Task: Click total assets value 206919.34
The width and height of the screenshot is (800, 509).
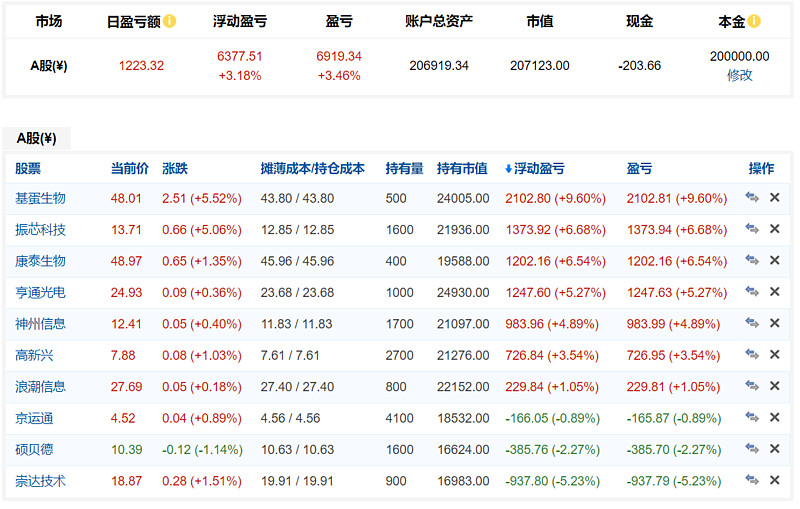Action: (439, 66)
